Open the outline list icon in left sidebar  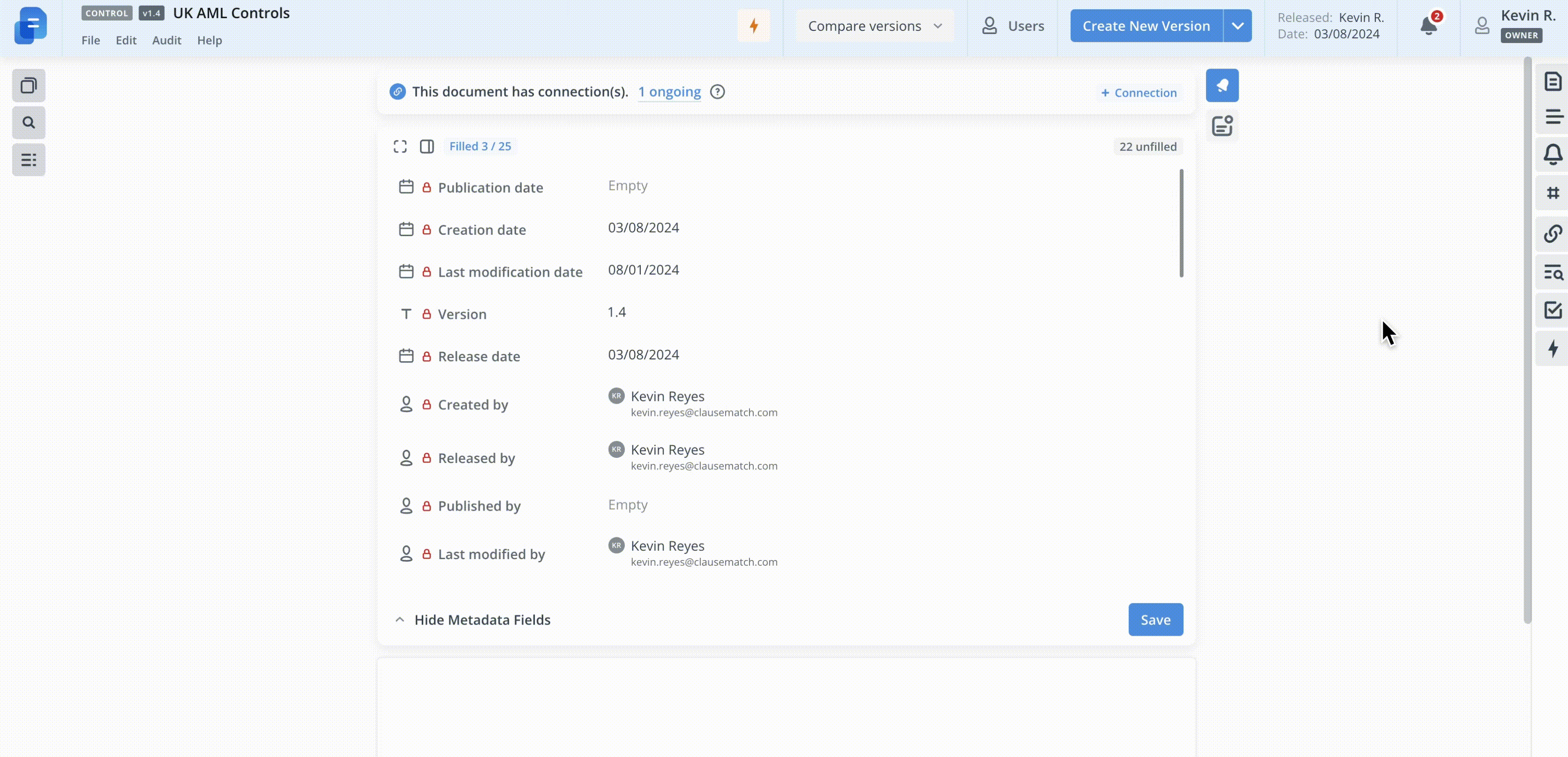click(x=28, y=160)
